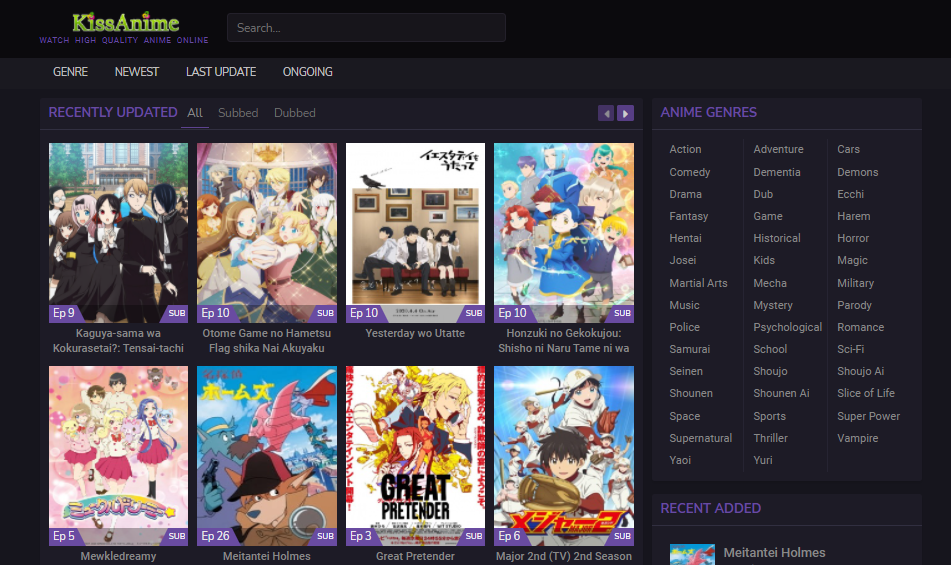The image size is (952, 566).
Task: Open the ONGOING menu item
Action: pos(307,72)
